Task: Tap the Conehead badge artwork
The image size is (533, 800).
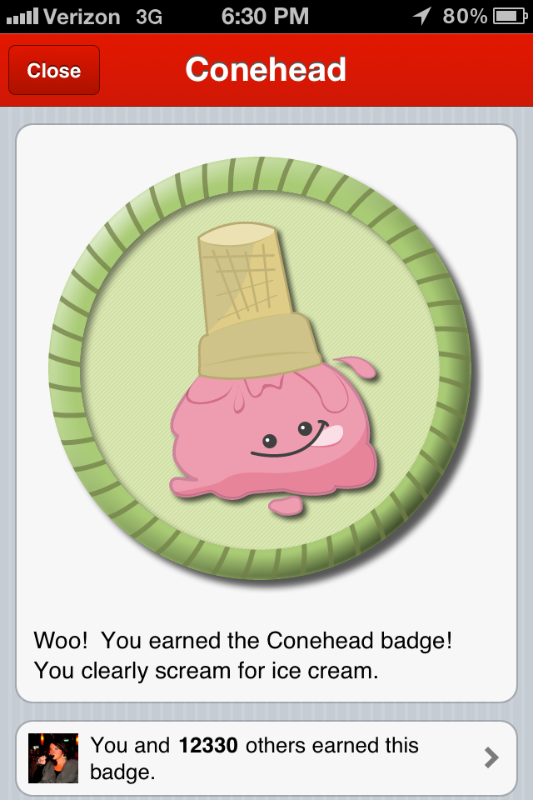Action: pyautogui.click(x=262, y=369)
